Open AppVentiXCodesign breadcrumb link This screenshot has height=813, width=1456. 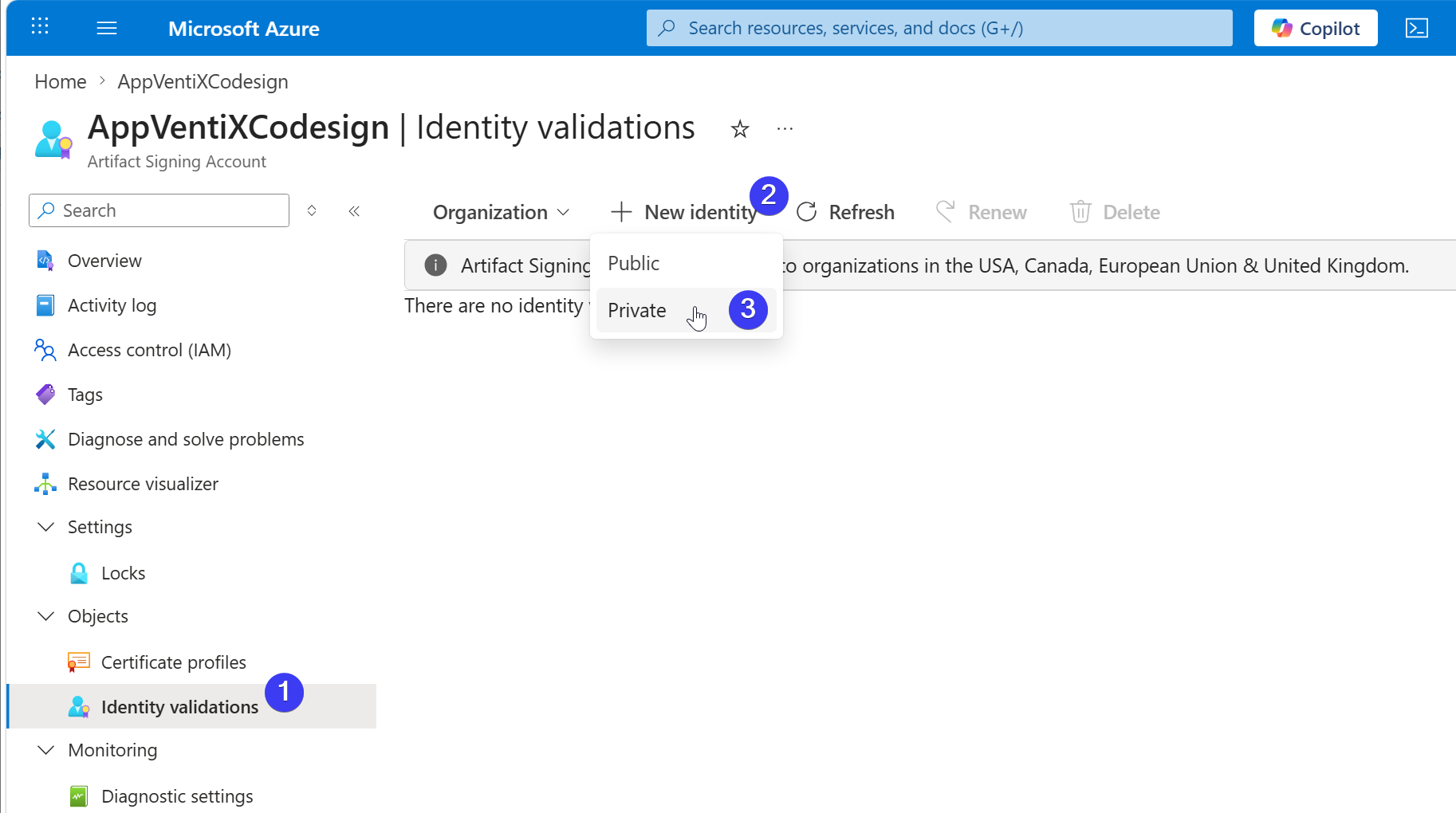203,81
